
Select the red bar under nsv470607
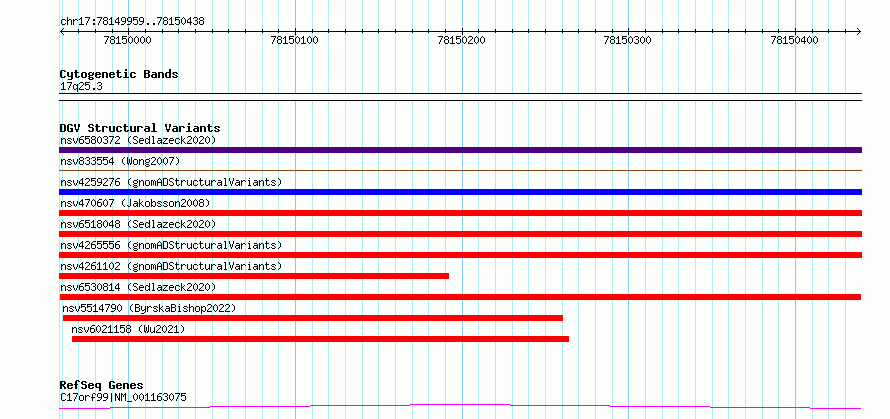click(460, 213)
